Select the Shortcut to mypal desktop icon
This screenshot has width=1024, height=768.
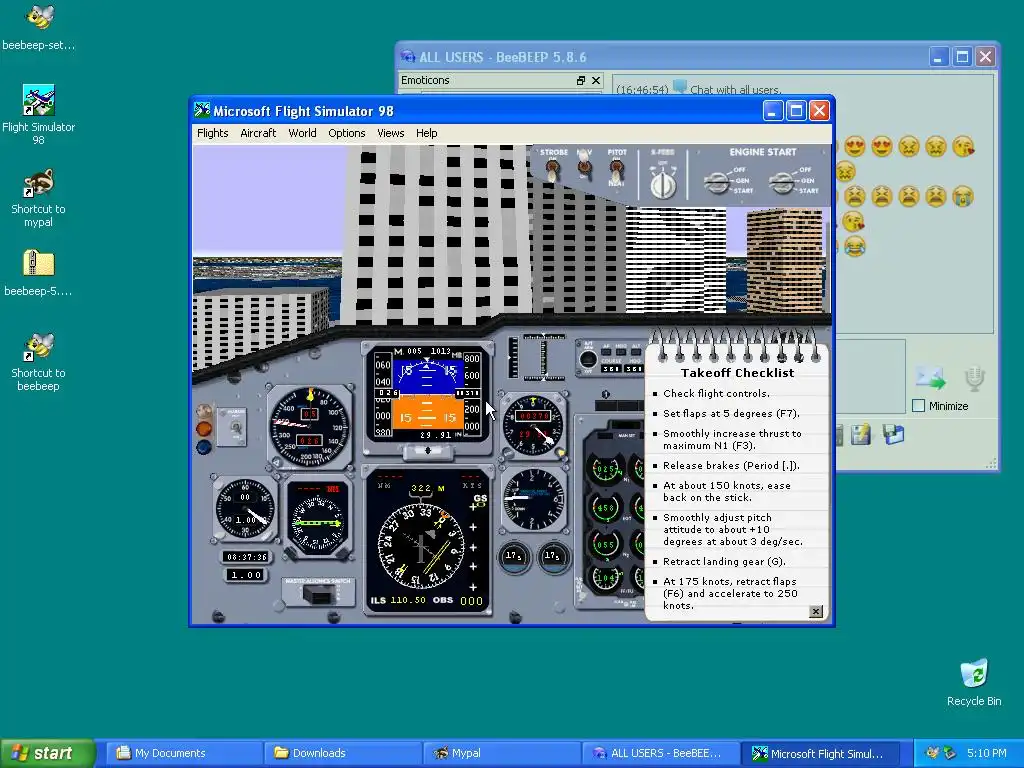pos(39,198)
